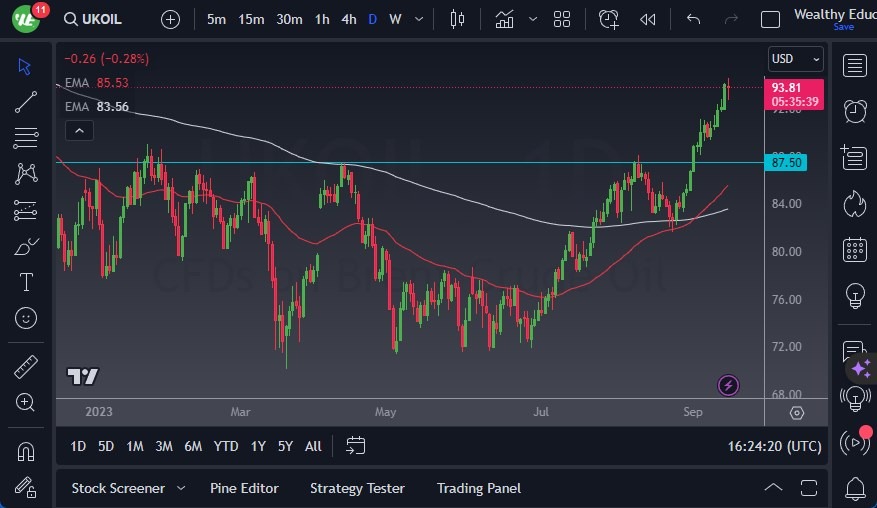Select the 4h timeframe button
Viewport: 877px width, 508px height.
point(348,19)
